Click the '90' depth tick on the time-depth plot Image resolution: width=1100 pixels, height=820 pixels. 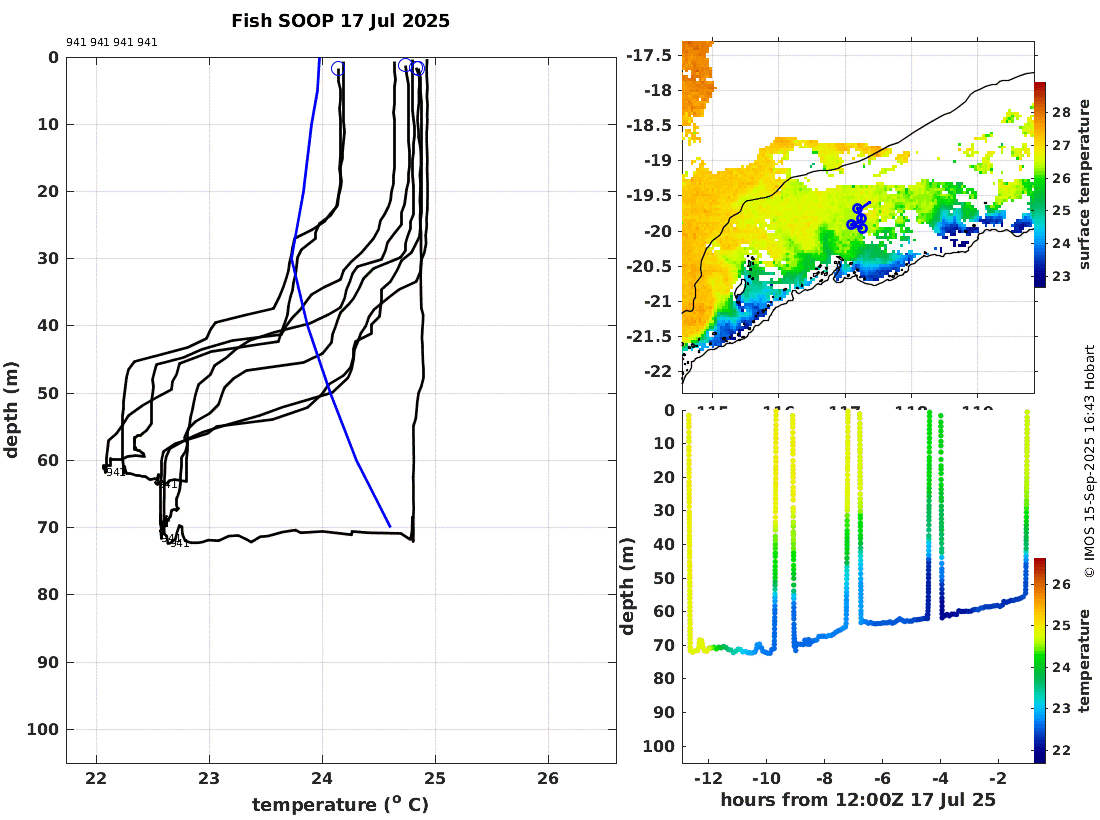[x=664, y=712]
